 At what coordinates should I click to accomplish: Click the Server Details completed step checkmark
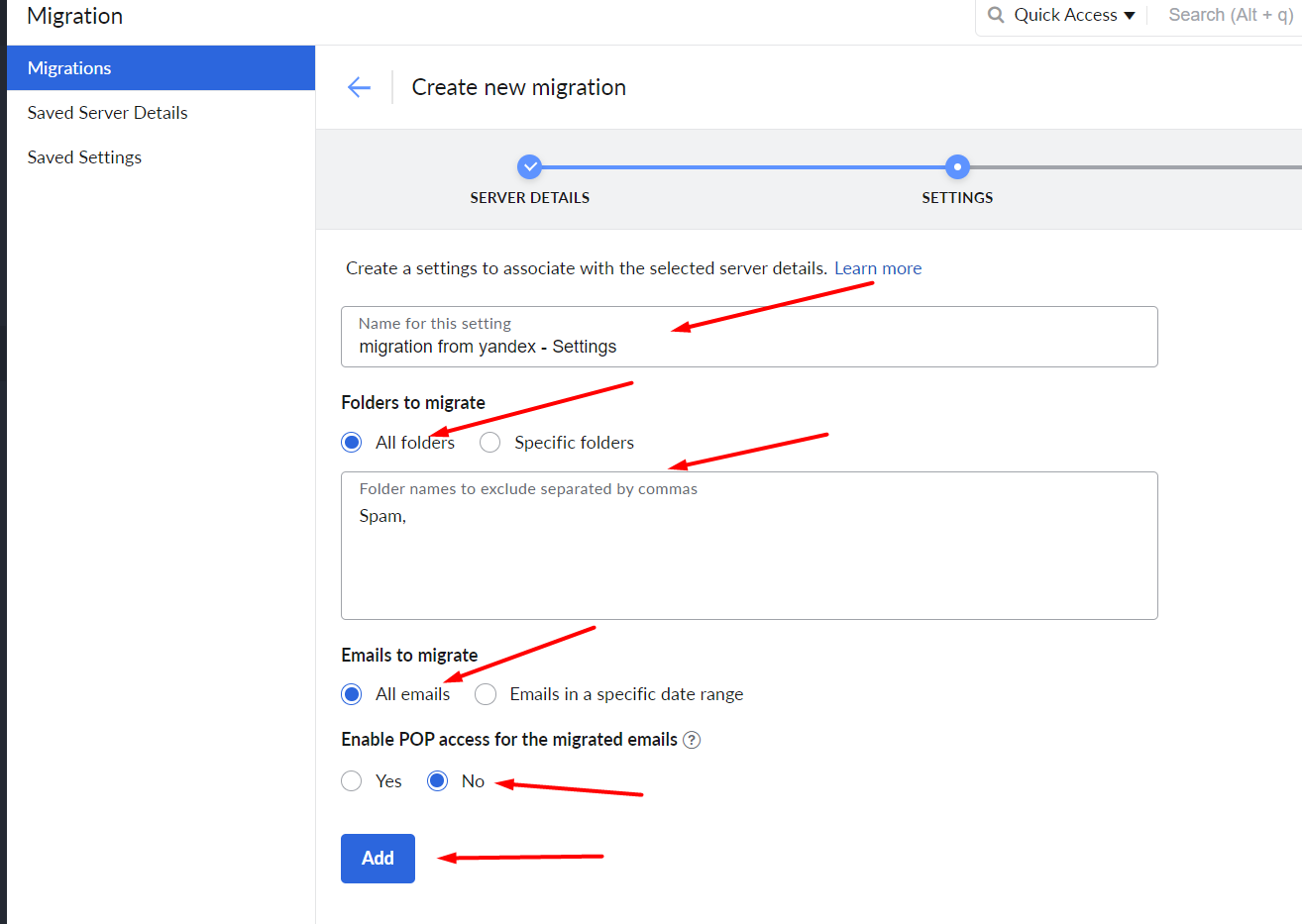[x=530, y=166]
